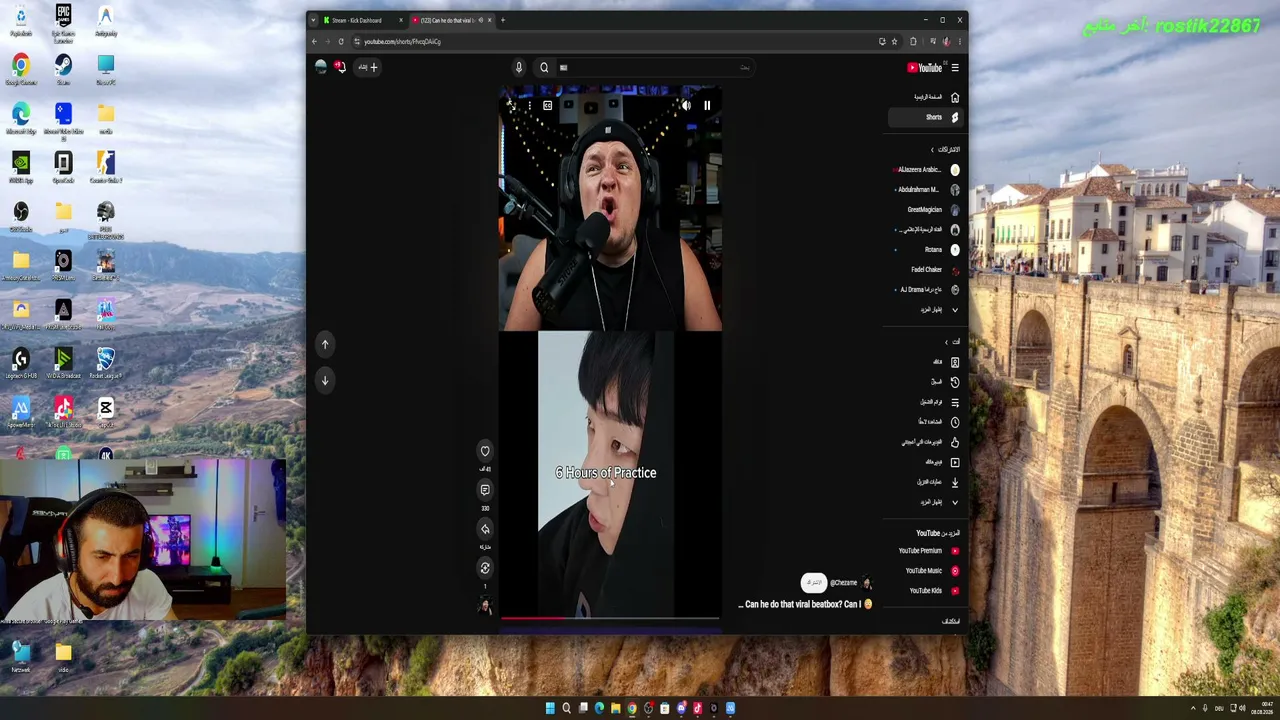Select the Can he do that viral tab

(x=452, y=20)
